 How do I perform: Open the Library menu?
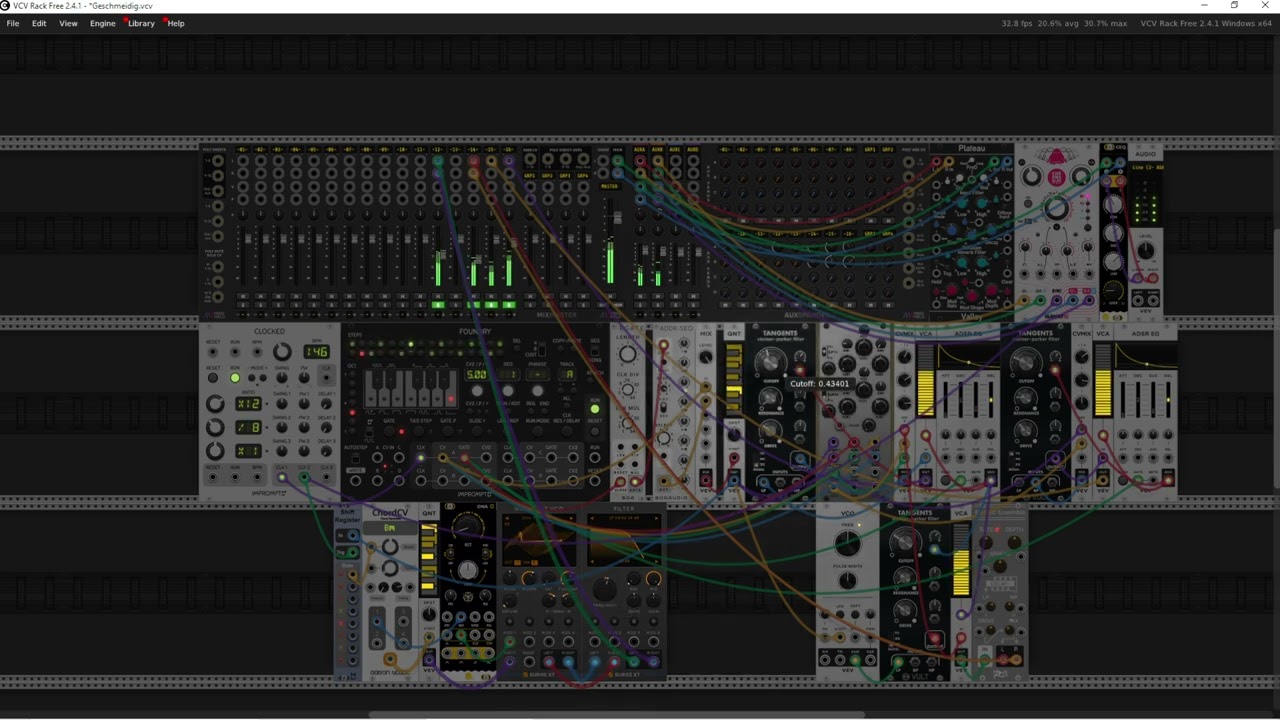141,23
